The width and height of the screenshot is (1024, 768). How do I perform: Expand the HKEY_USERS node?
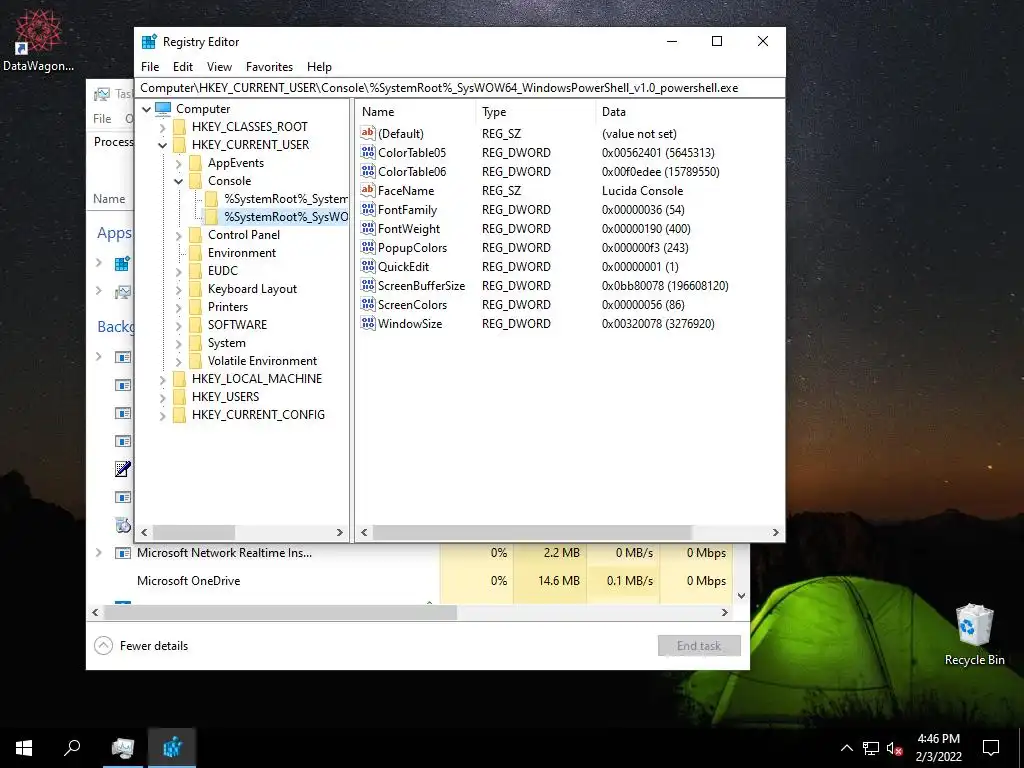tap(163, 397)
